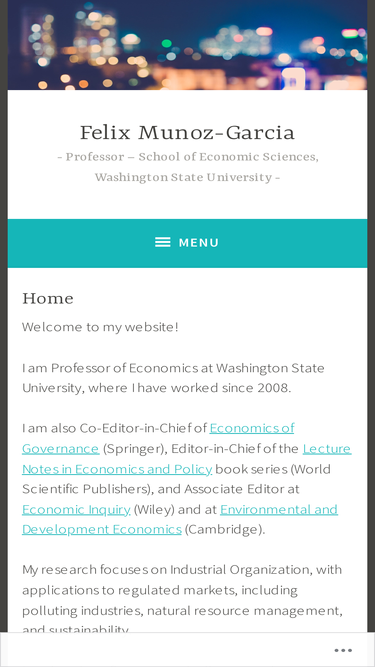The width and height of the screenshot is (375, 667).
Task: Select the Home page heading
Action: 48,298
